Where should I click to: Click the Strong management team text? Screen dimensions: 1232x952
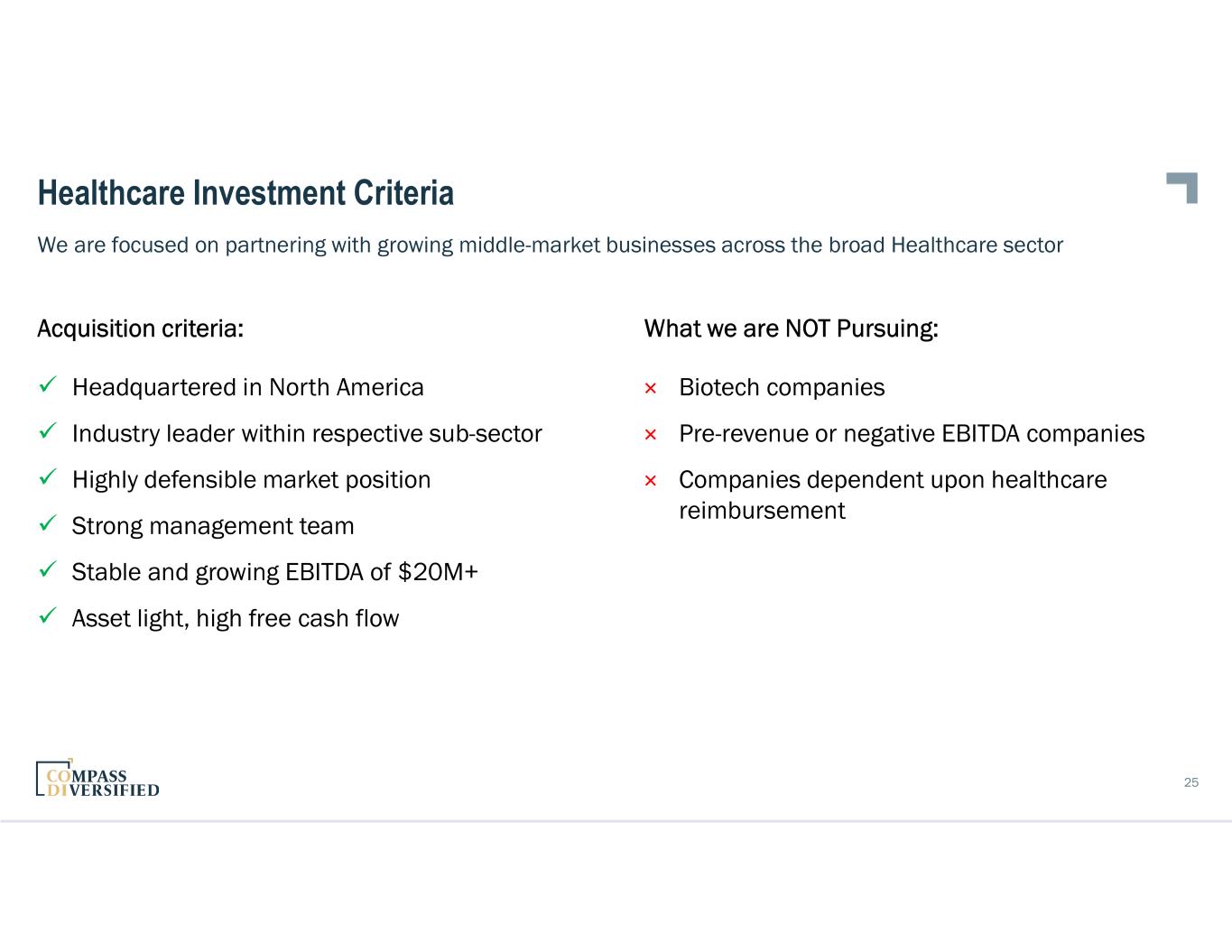pyautogui.click(x=213, y=526)
